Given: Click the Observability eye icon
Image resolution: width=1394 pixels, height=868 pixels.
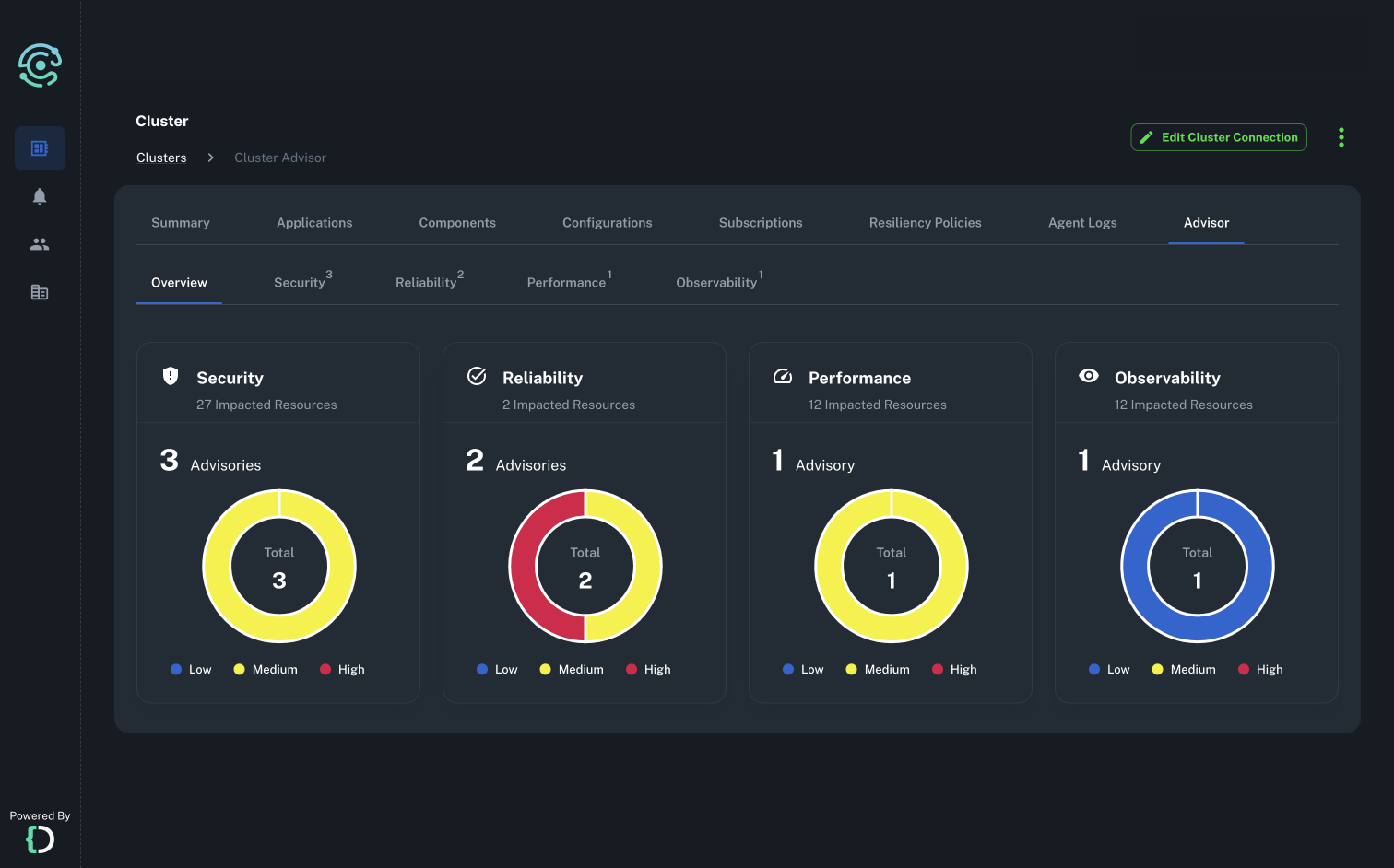Looking at the screenshot, I should coord(1088,376).
